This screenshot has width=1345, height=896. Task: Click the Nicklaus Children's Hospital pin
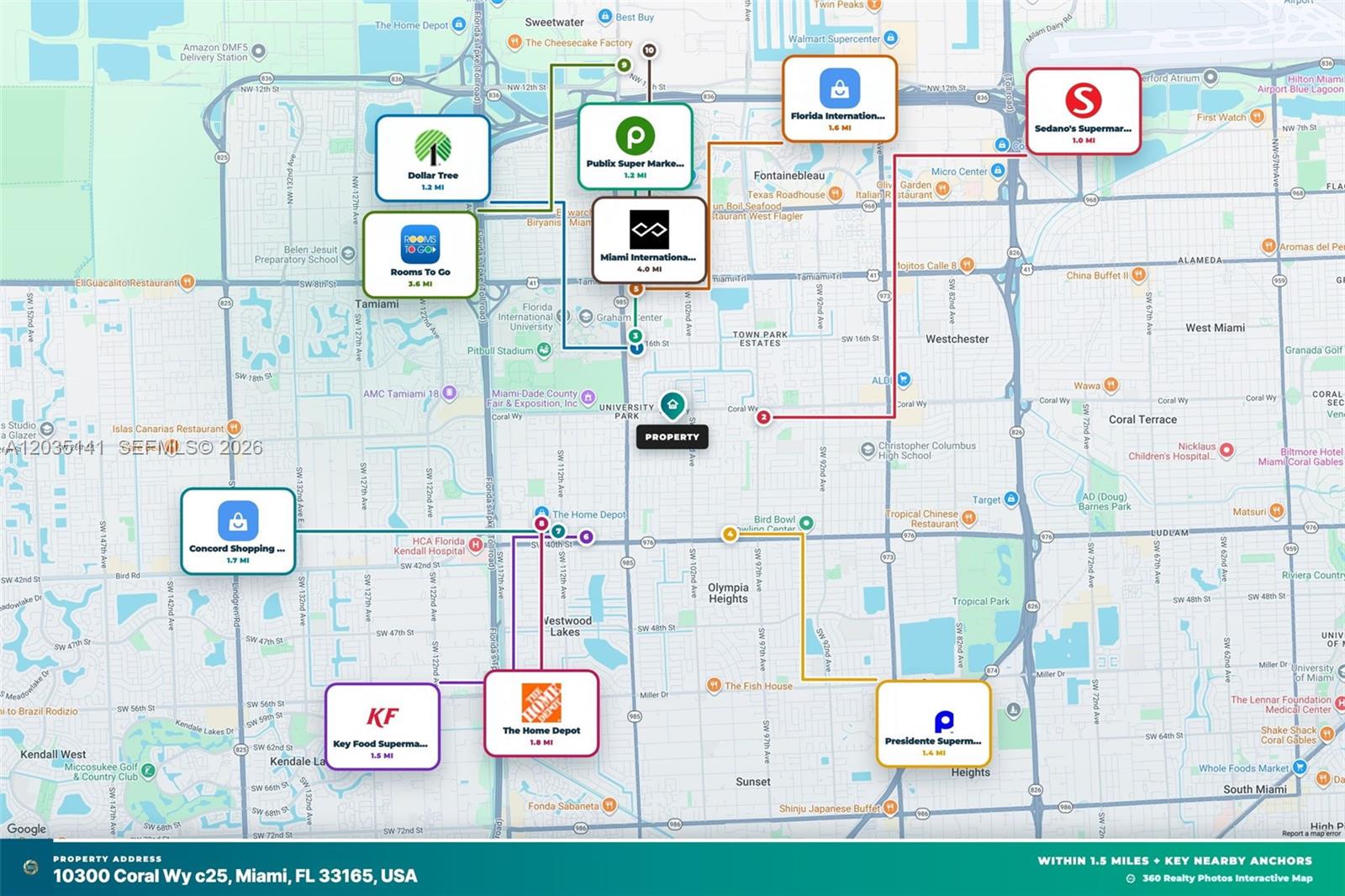pos(1226,451)
